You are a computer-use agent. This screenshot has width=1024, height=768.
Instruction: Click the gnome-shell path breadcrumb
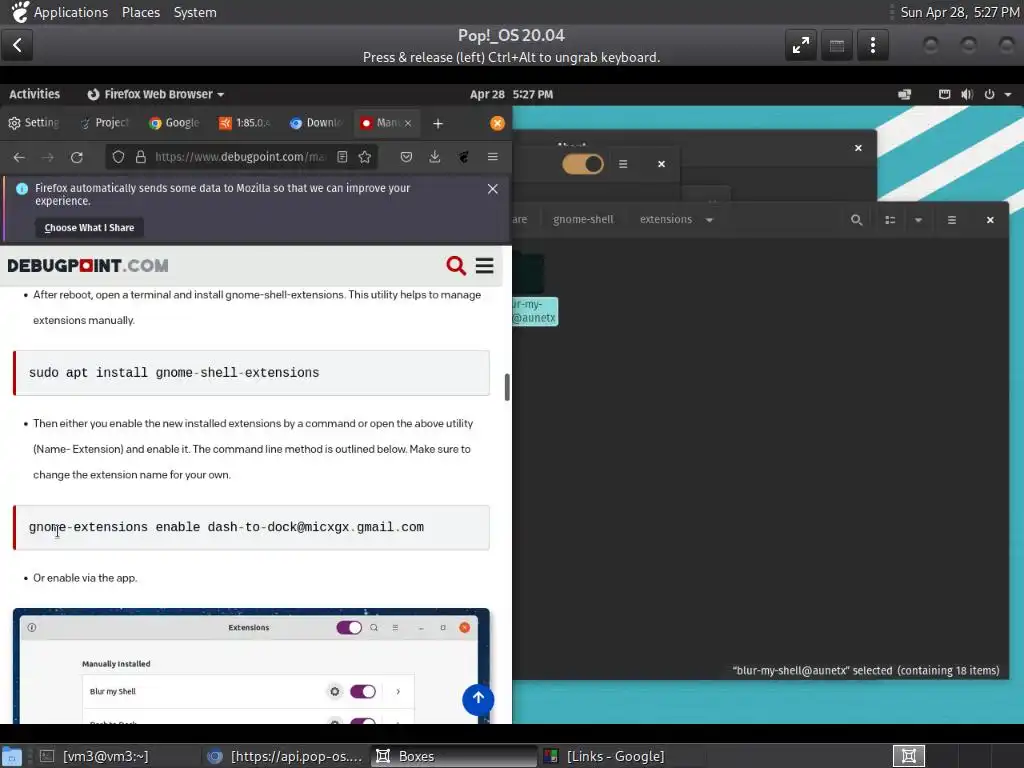(583, 219)
